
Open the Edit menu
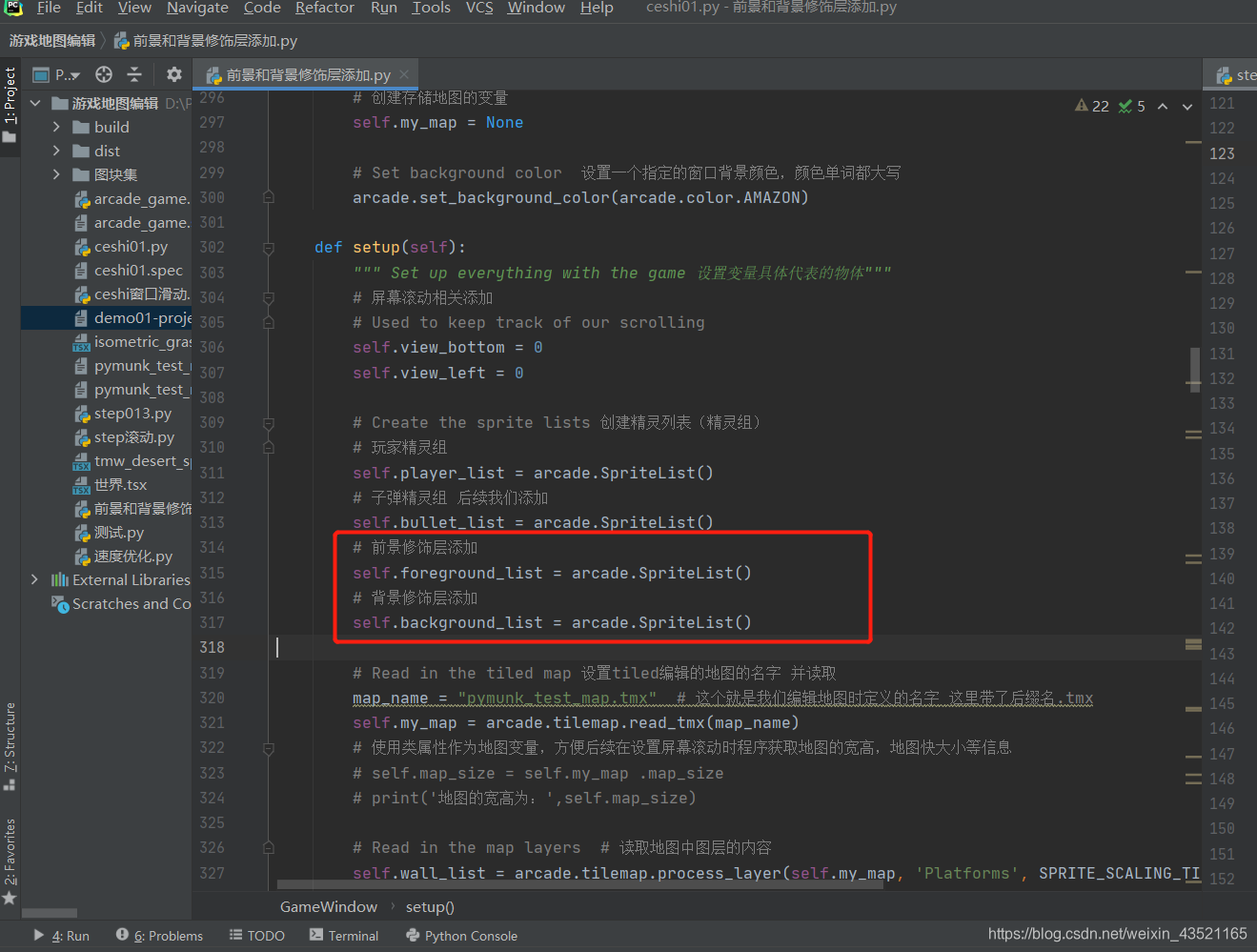pyautogui.click(x=90, y=8)
